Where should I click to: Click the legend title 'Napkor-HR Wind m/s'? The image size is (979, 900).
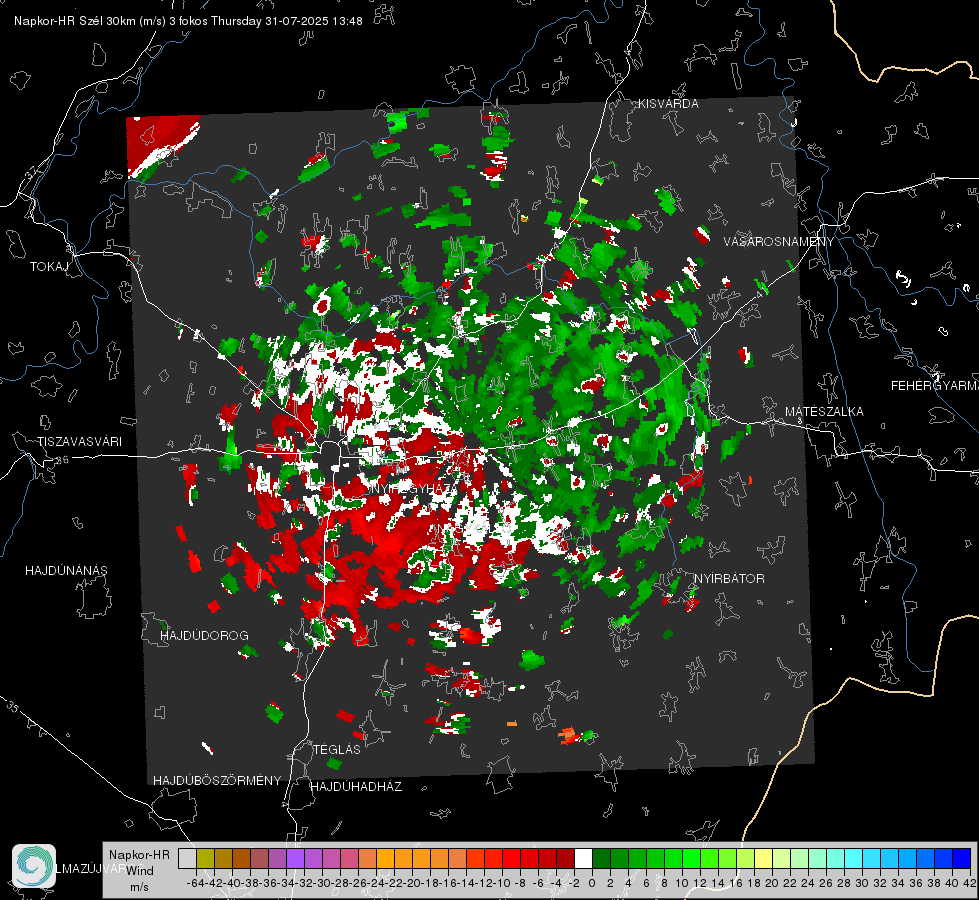[139, 871]
